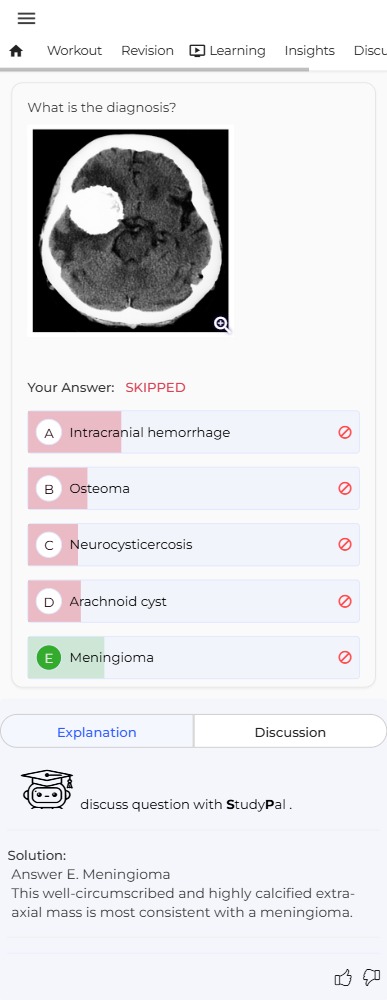This screenshot has width=387, height=1000.
Task: Open the brain CT image thumbnail
Action: point(131,230)
